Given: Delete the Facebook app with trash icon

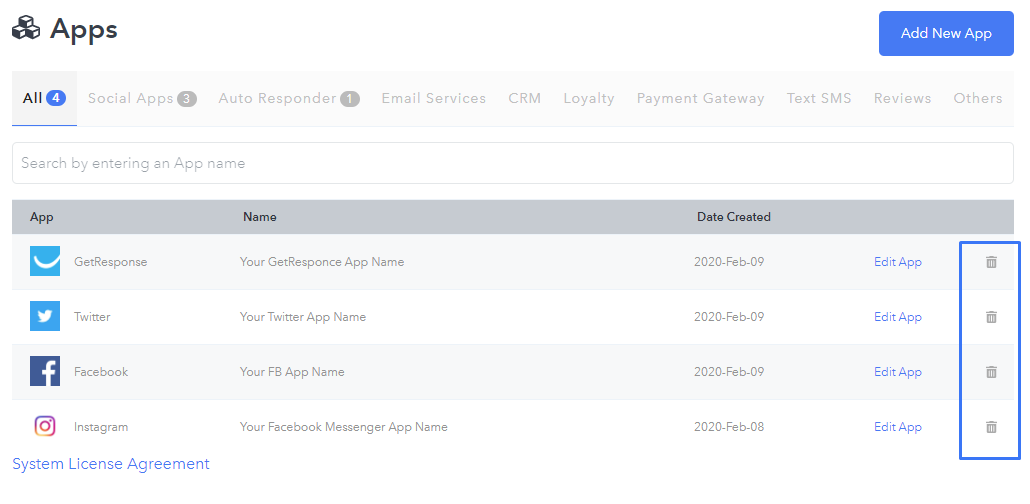Looking at the screenshot, I should [x=991, y=372].
